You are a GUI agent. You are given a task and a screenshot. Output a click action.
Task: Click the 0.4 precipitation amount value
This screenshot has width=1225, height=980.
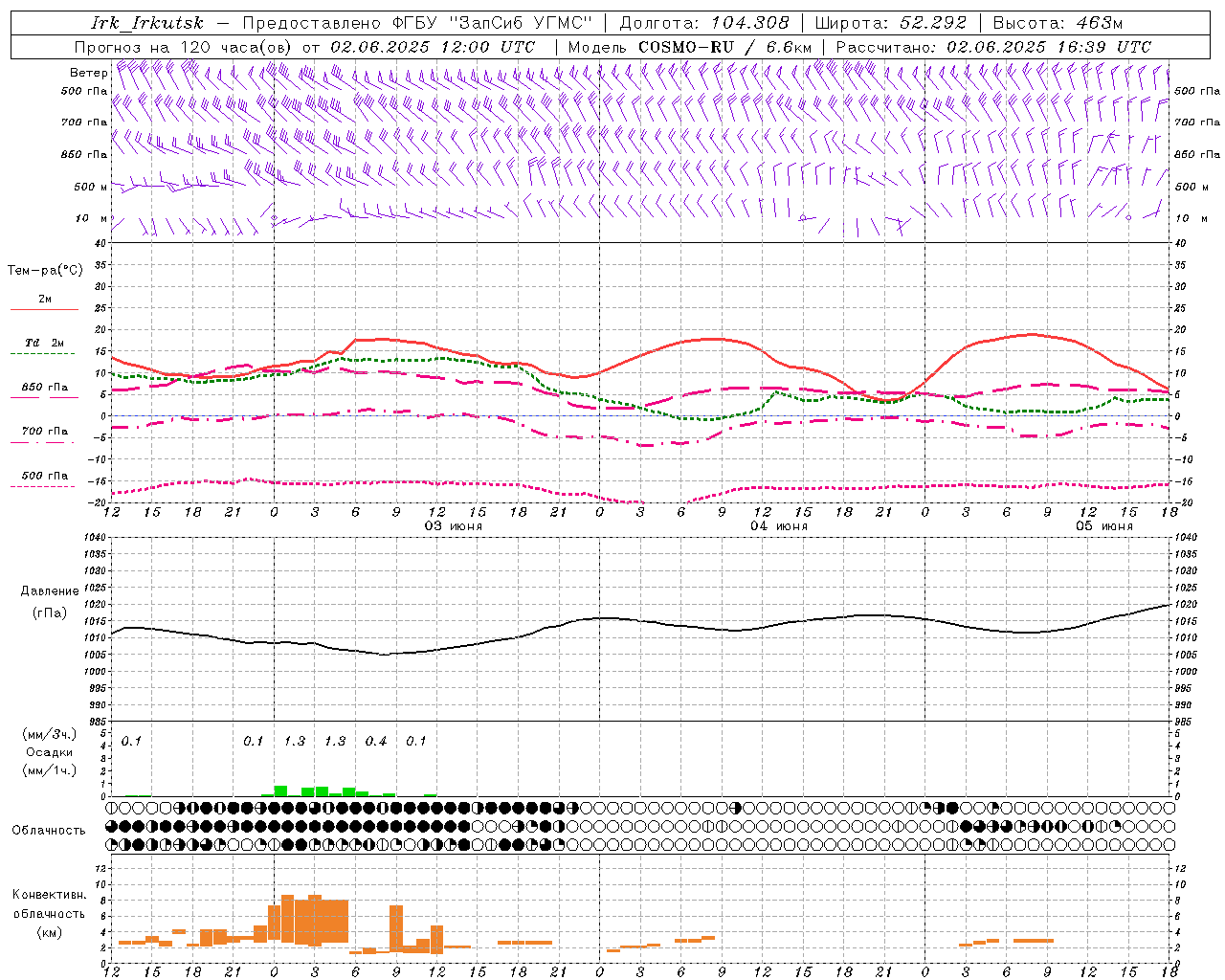pos(376,742)
